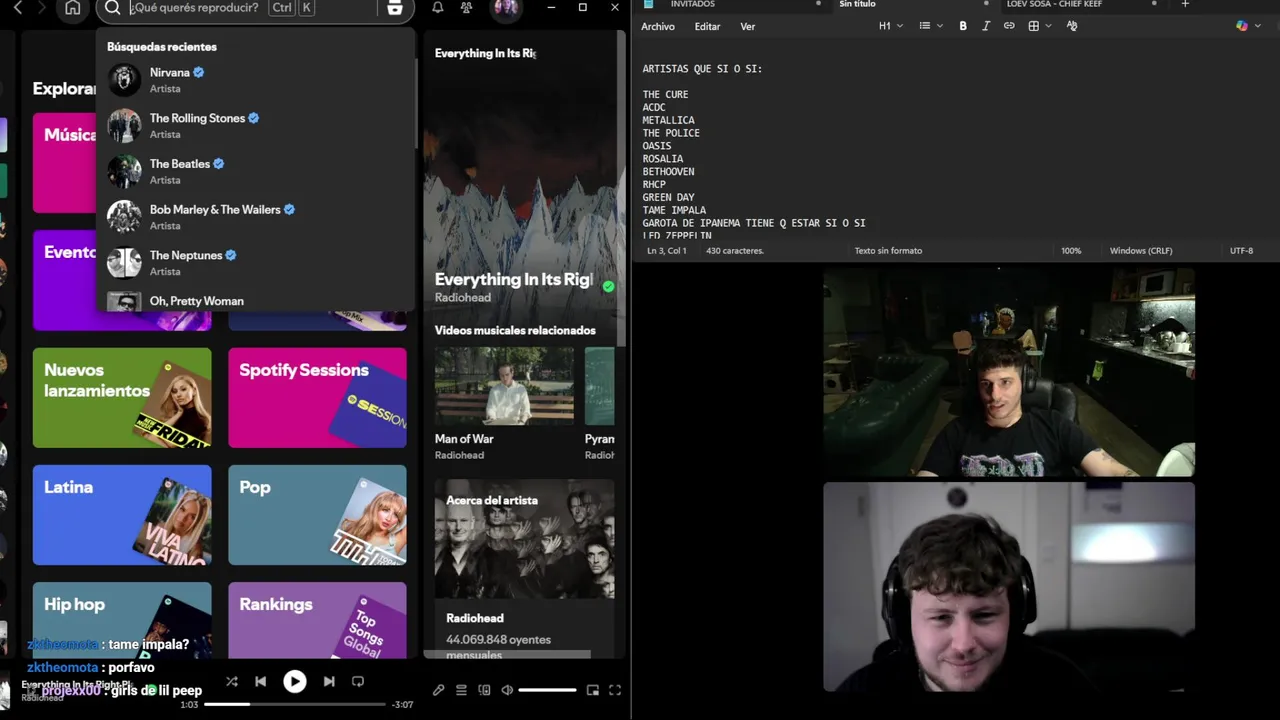Click the clear formatting icon in Notepad
Image resolution: width=1280 pixels, height=720 pixels.
[x=1072, y=26]
